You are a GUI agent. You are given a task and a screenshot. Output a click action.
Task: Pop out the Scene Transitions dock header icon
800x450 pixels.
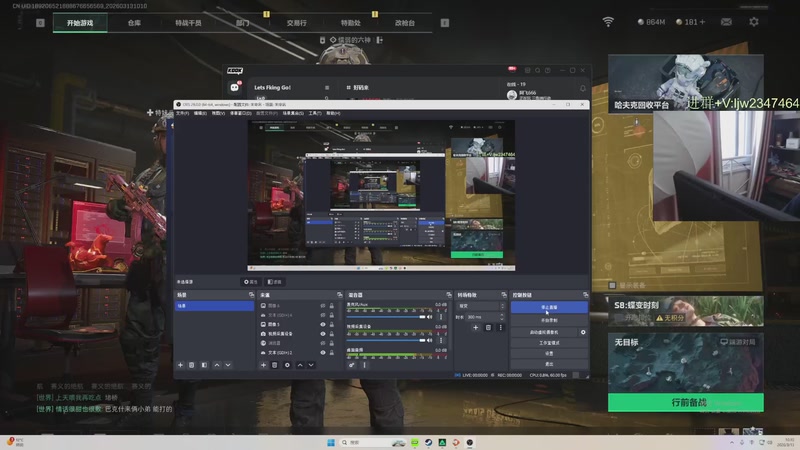(x=504, y=295)
